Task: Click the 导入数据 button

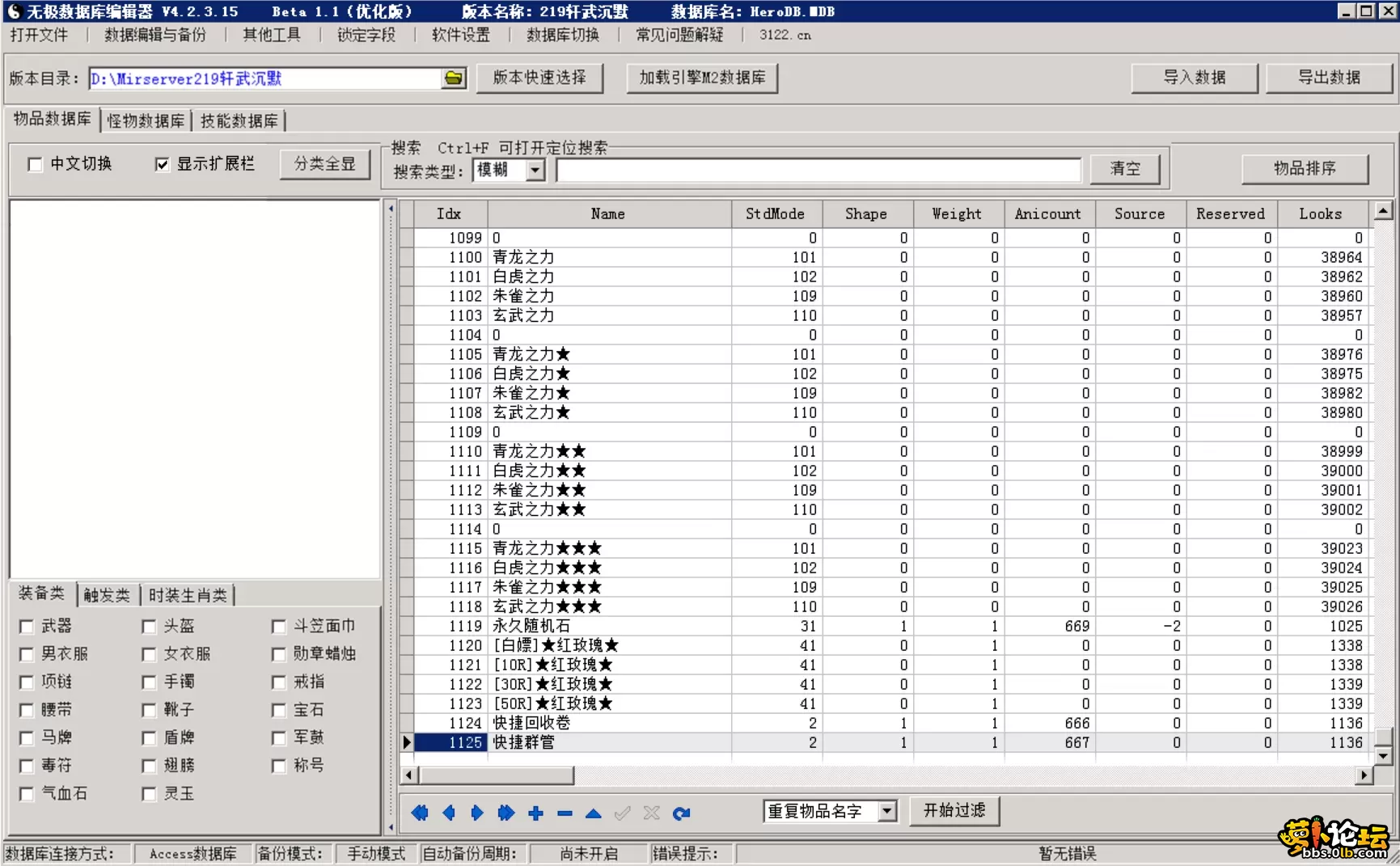Action: point(1194,78)
